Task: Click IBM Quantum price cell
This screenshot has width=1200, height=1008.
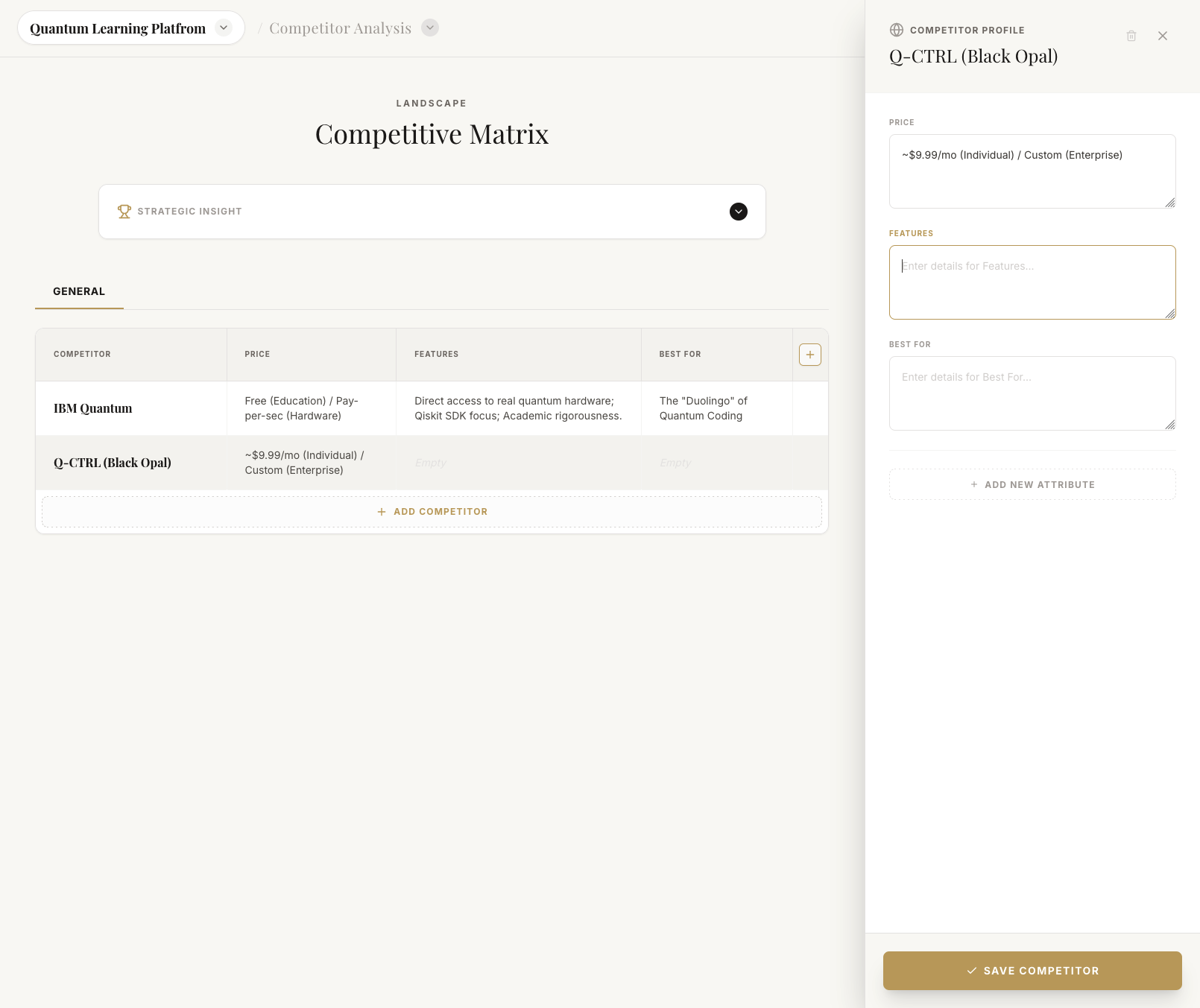Action: tap(312, 408)
